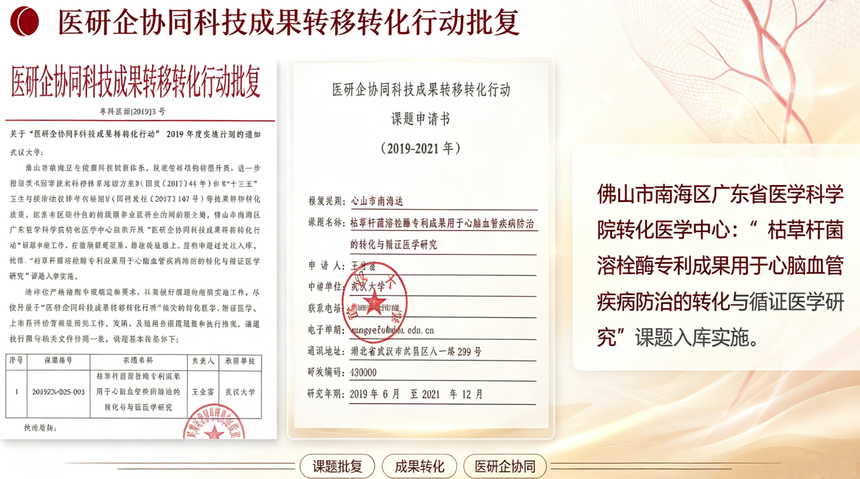Click the 研究年限 2019年6月 line
The width and height of the screenshot is (860, 479).
tap(421, 394)
